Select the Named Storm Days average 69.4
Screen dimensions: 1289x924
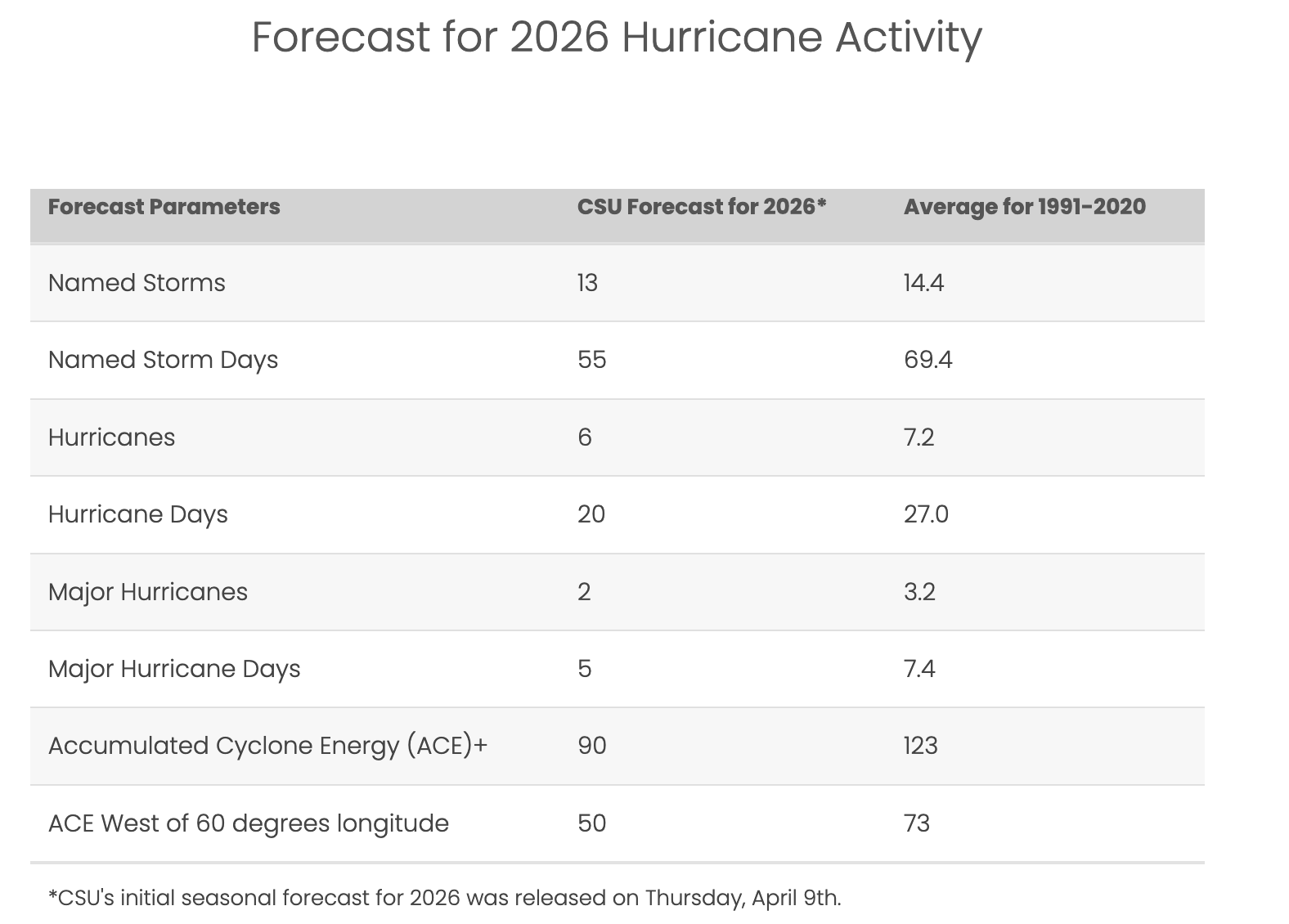coord(927,360)
